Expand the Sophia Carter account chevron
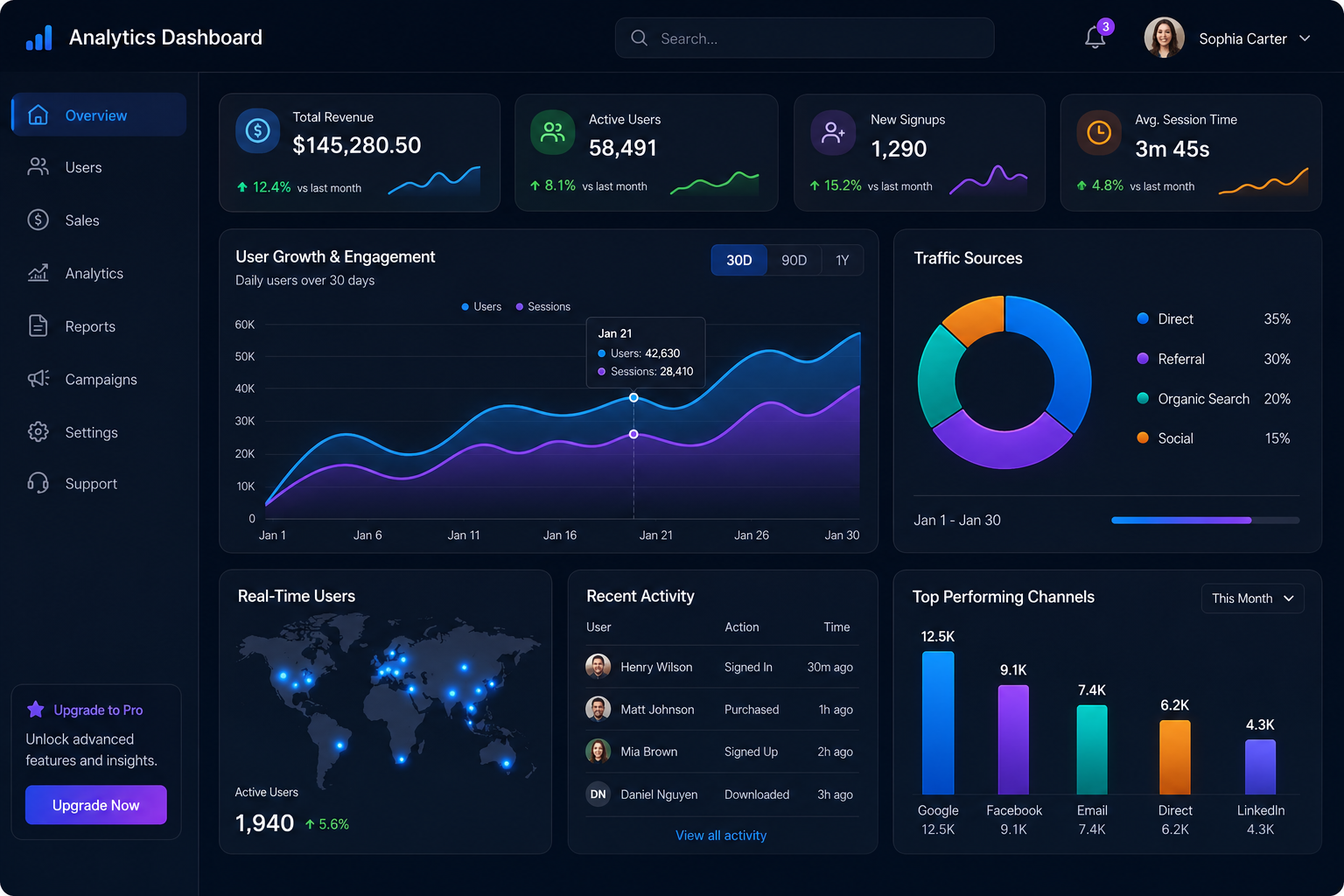This screenshot has width=1344, height=896. [1305, 38]
